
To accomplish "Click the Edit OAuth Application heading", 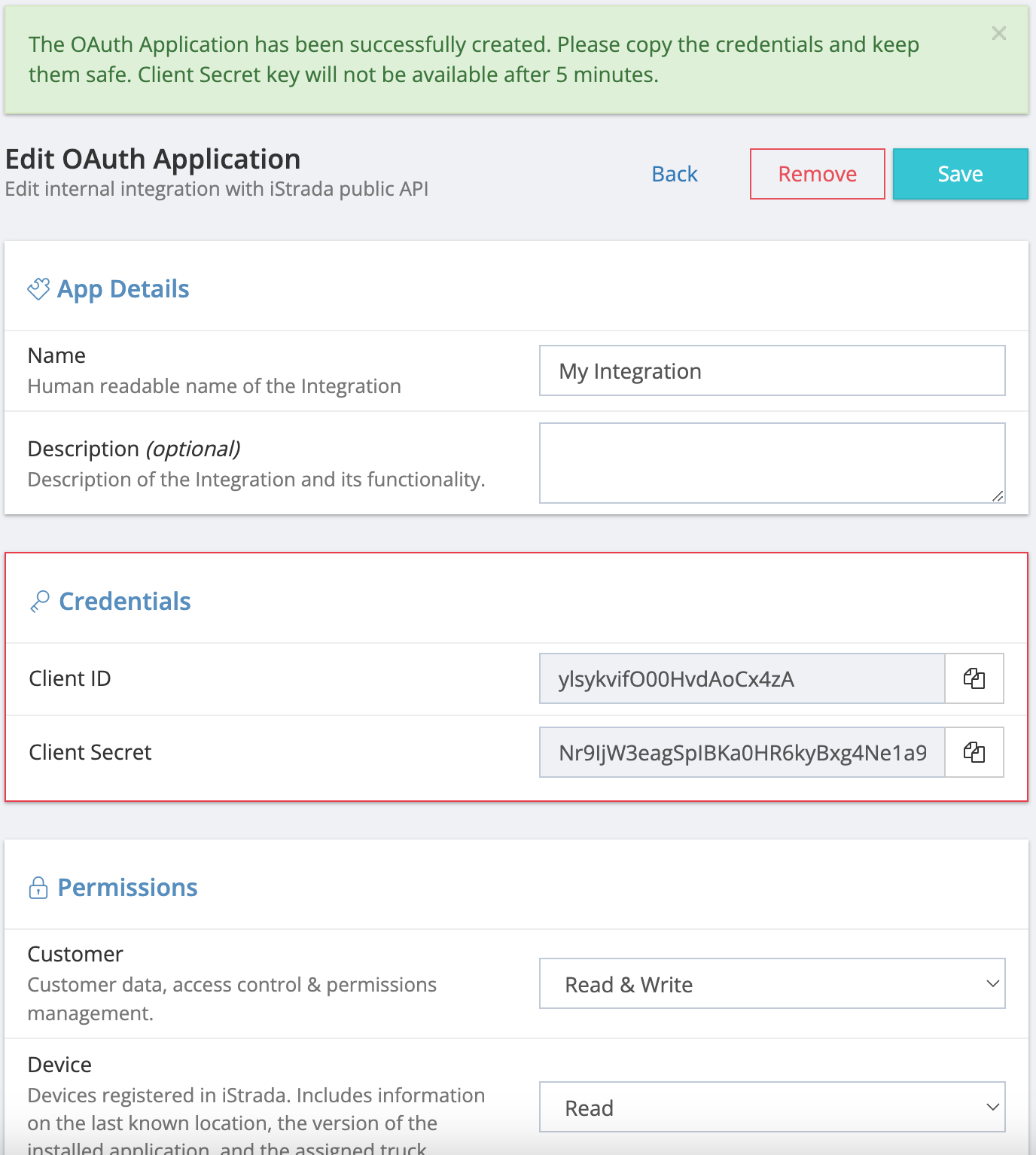I will (x=152, y=159).
